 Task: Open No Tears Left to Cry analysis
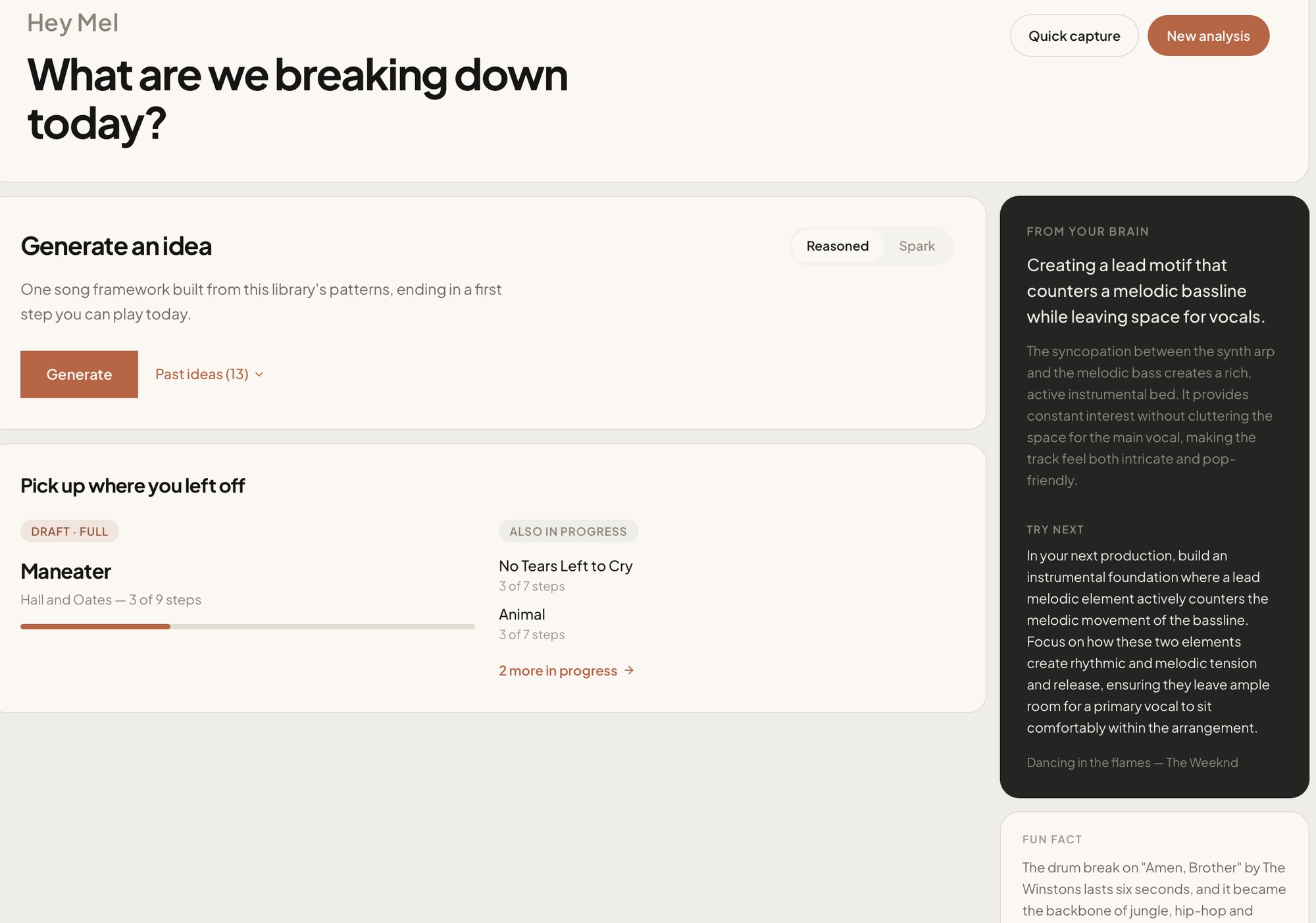click(x=565, y=566)
